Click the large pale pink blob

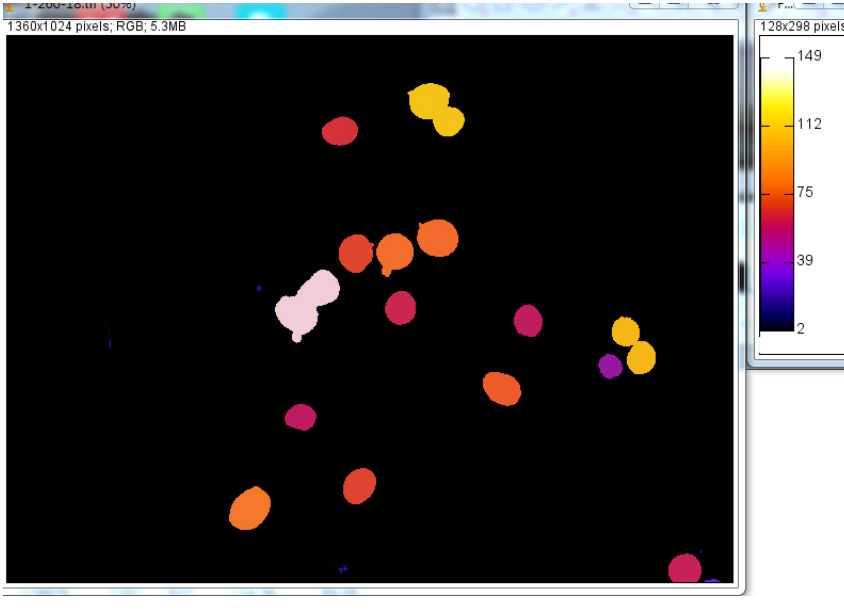307,305
